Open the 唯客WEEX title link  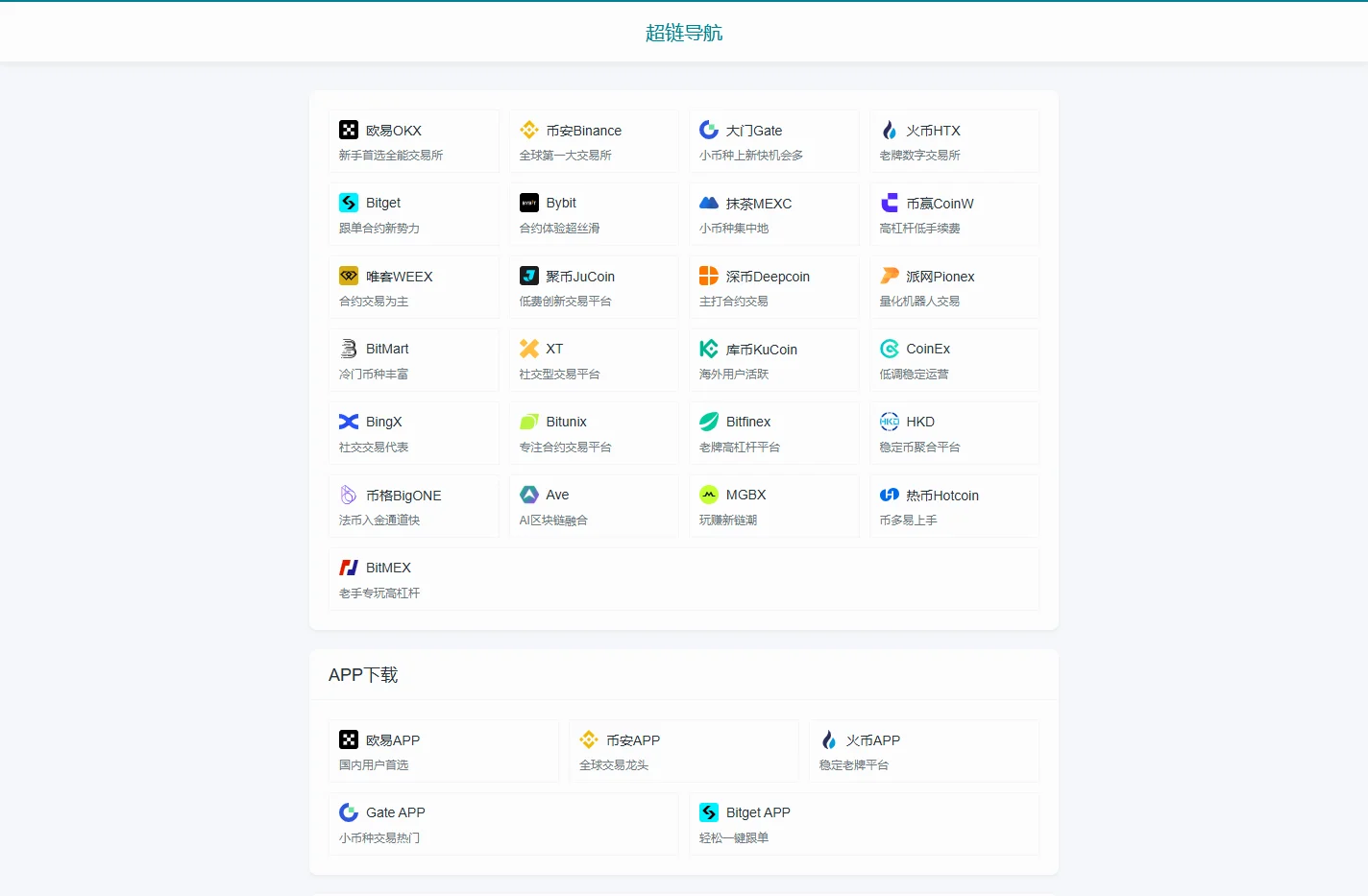[400, 277]
